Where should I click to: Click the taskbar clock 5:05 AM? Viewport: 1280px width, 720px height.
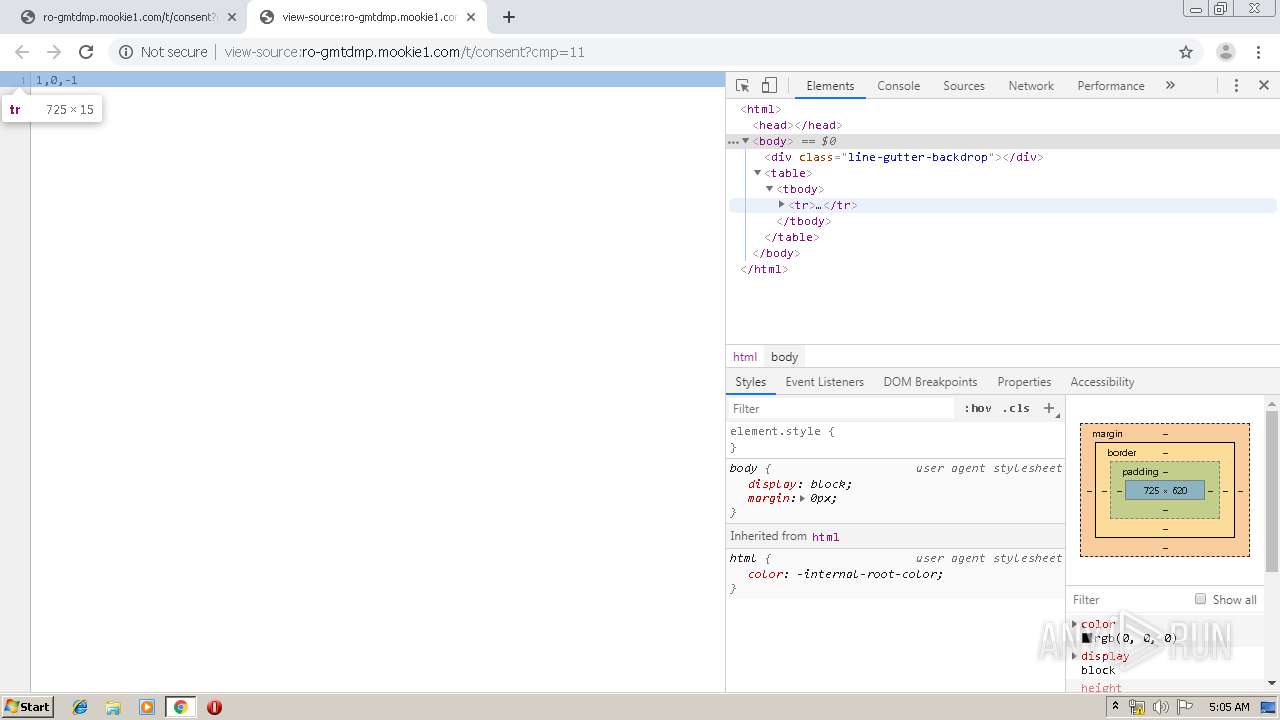pyautogui.click(x=1229, y=707)
